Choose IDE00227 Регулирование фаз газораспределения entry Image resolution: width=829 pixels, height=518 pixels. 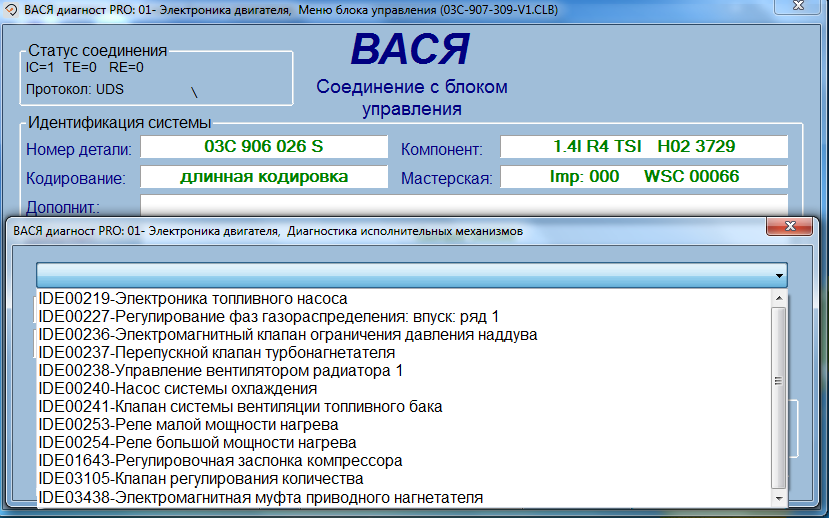pos(268,317)
